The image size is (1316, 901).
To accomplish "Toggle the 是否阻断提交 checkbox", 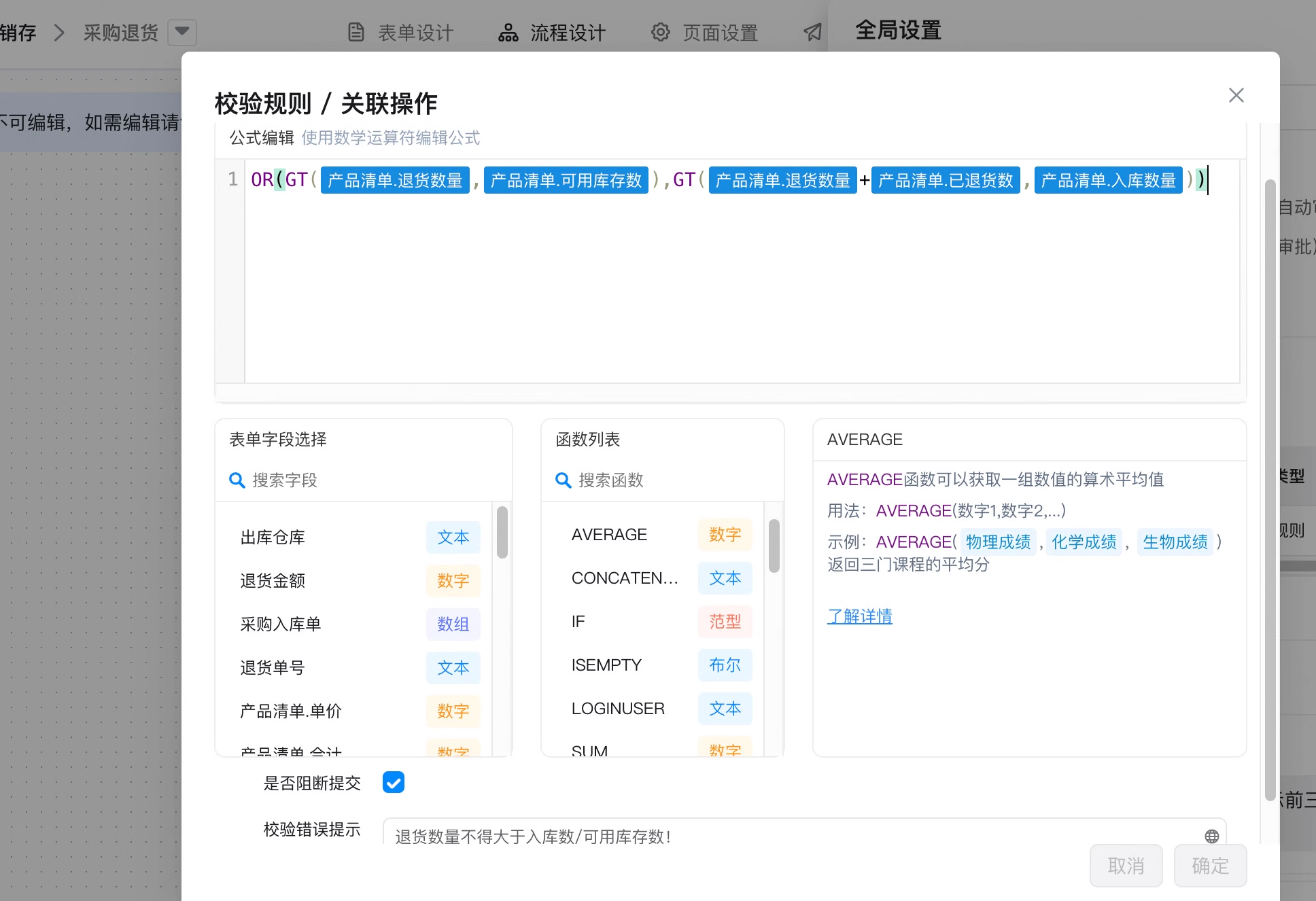I will (x=394, y=782).
